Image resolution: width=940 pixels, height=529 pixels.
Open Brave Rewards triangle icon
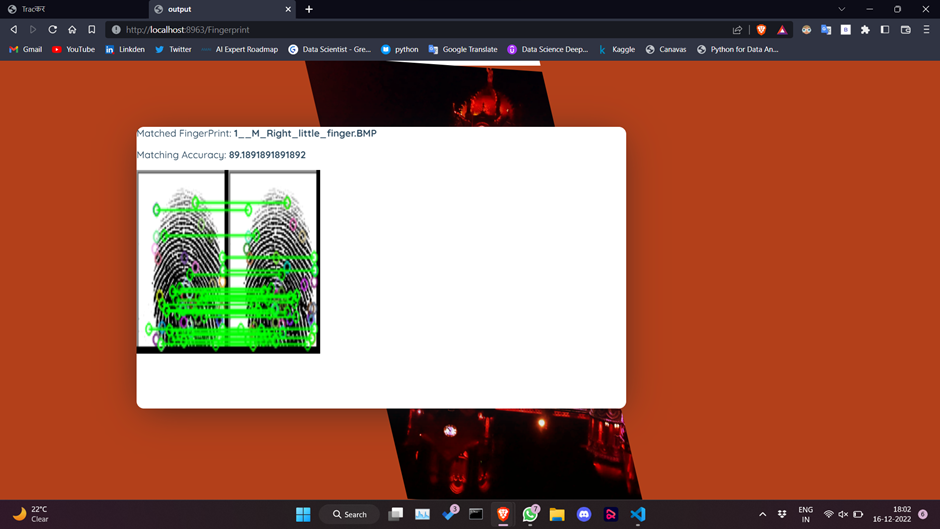[782, 29]
